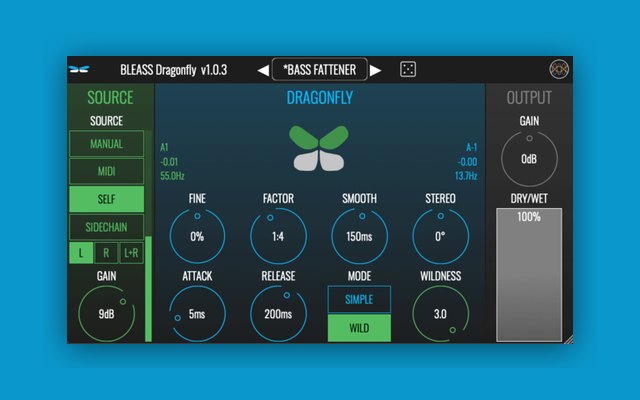Click the BLEASS Dragonfly v1.0.3 title
Image resolution: width=640 pixels, height=400 pixels.
(x=173, y=70)
